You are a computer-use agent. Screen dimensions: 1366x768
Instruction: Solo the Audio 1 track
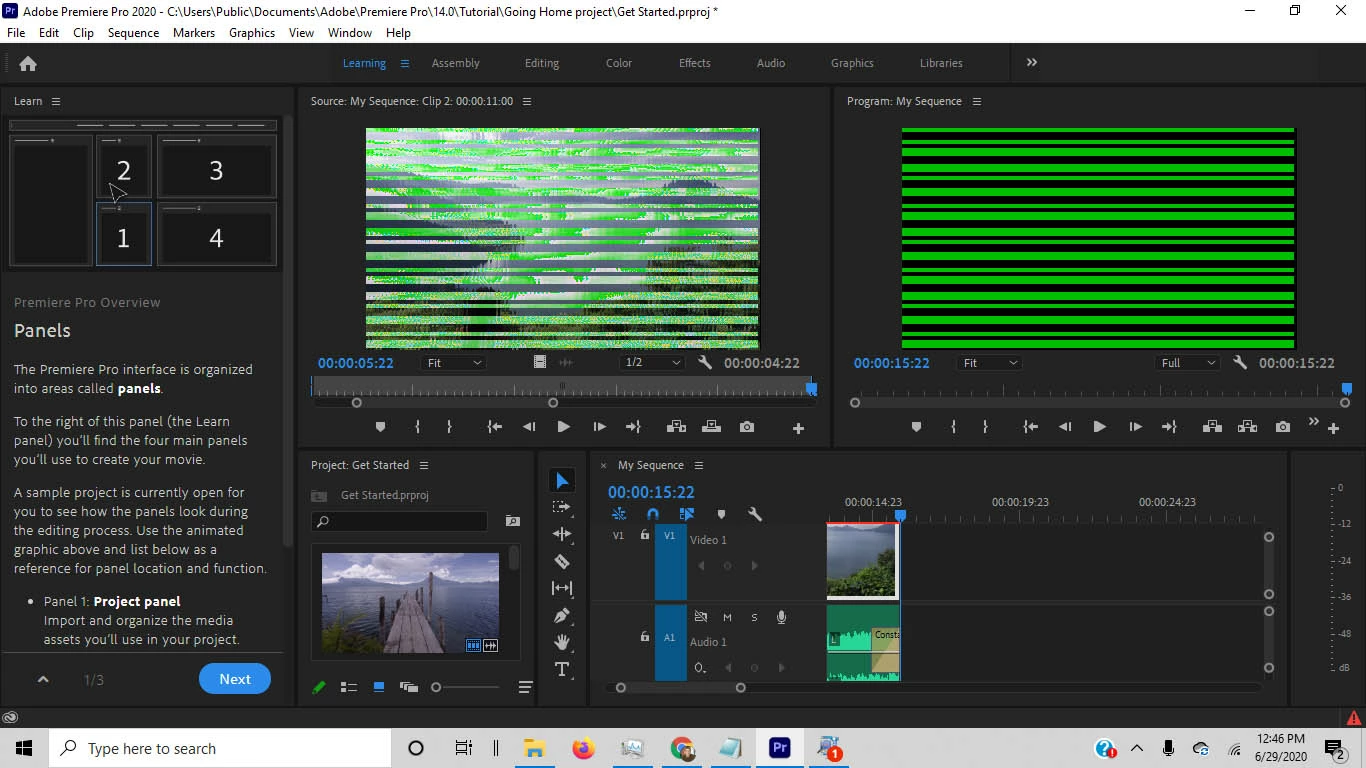tap(754, 617)
